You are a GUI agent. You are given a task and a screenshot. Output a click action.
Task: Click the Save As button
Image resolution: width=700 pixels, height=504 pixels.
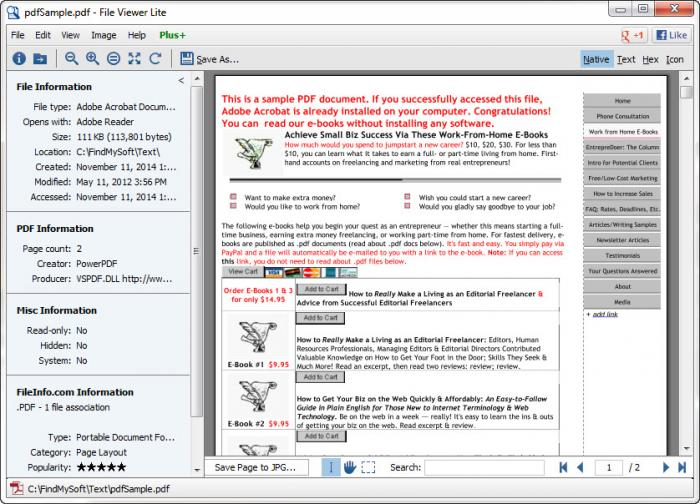tap(208, 59)
